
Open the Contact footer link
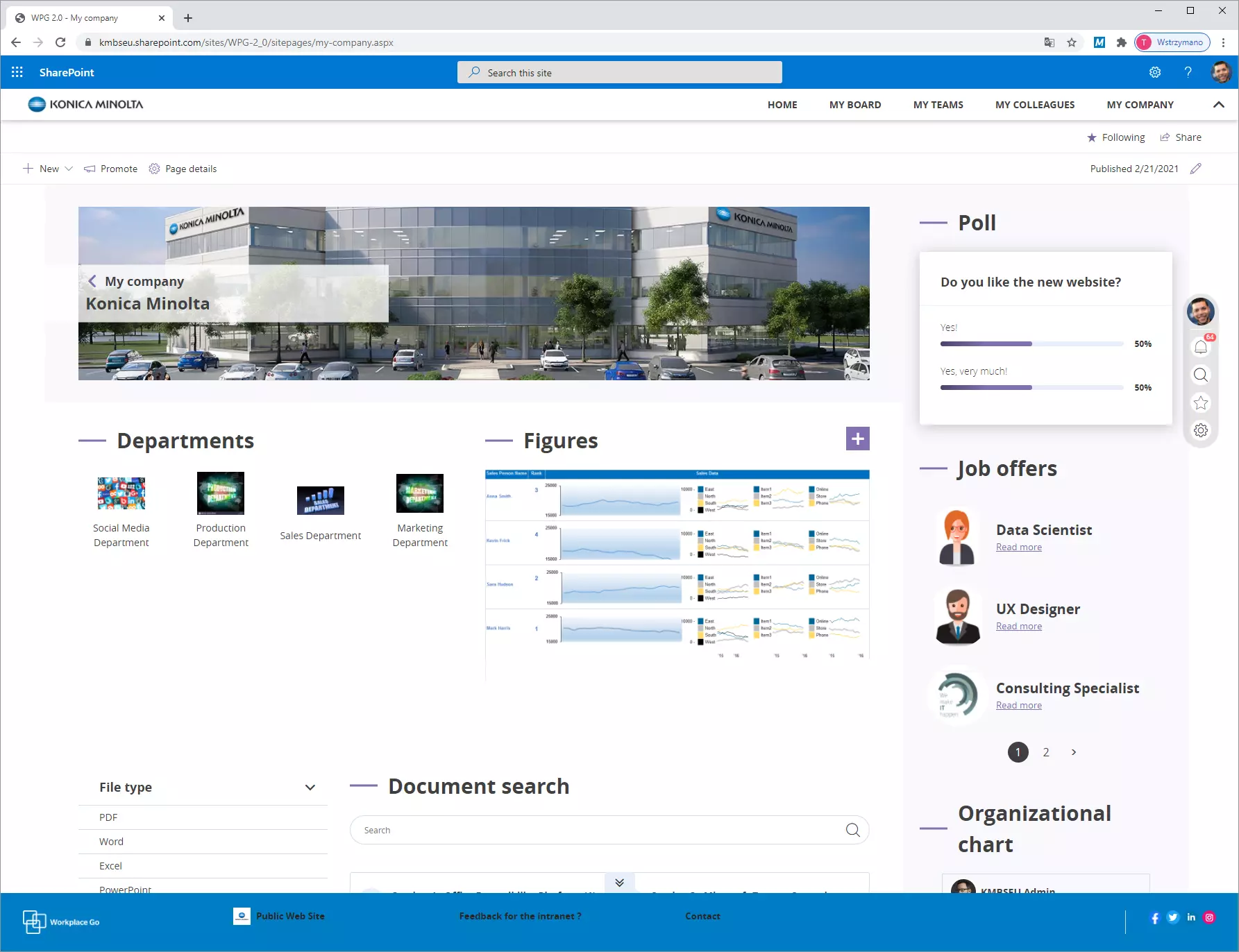(702, 916)
